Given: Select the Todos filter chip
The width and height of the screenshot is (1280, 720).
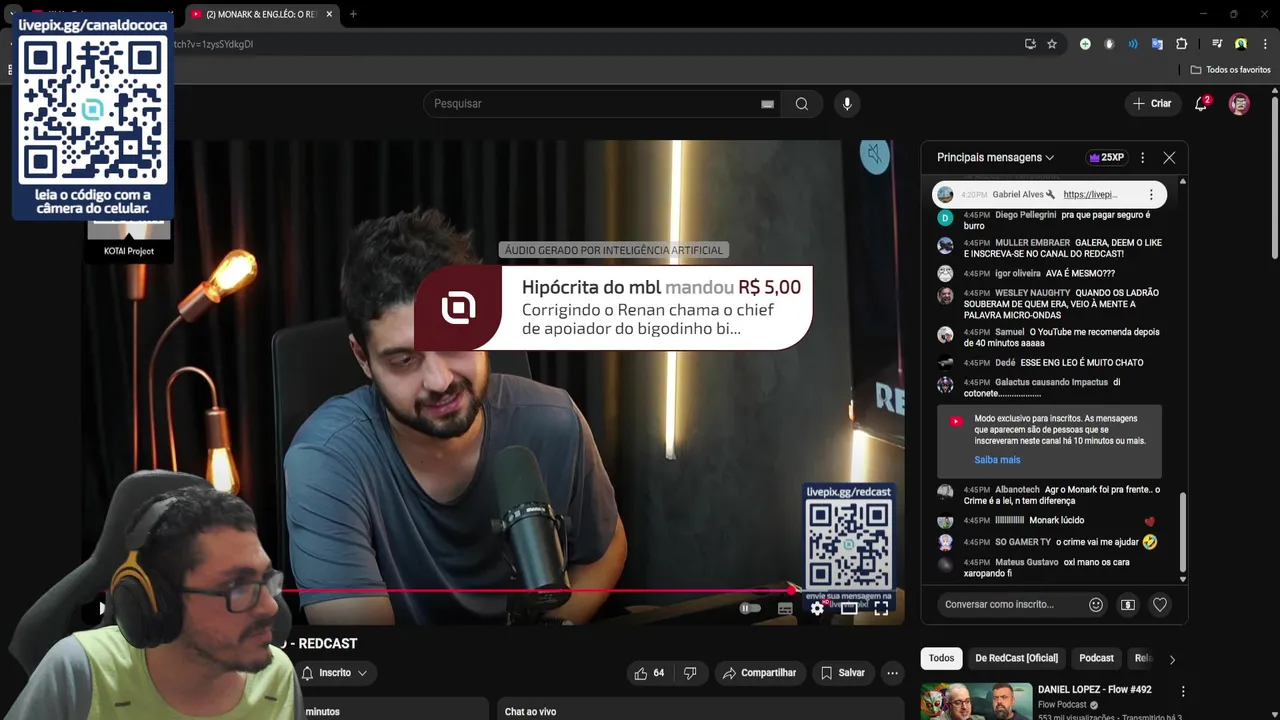Looking at the screenshot, I should click(941, 658).
